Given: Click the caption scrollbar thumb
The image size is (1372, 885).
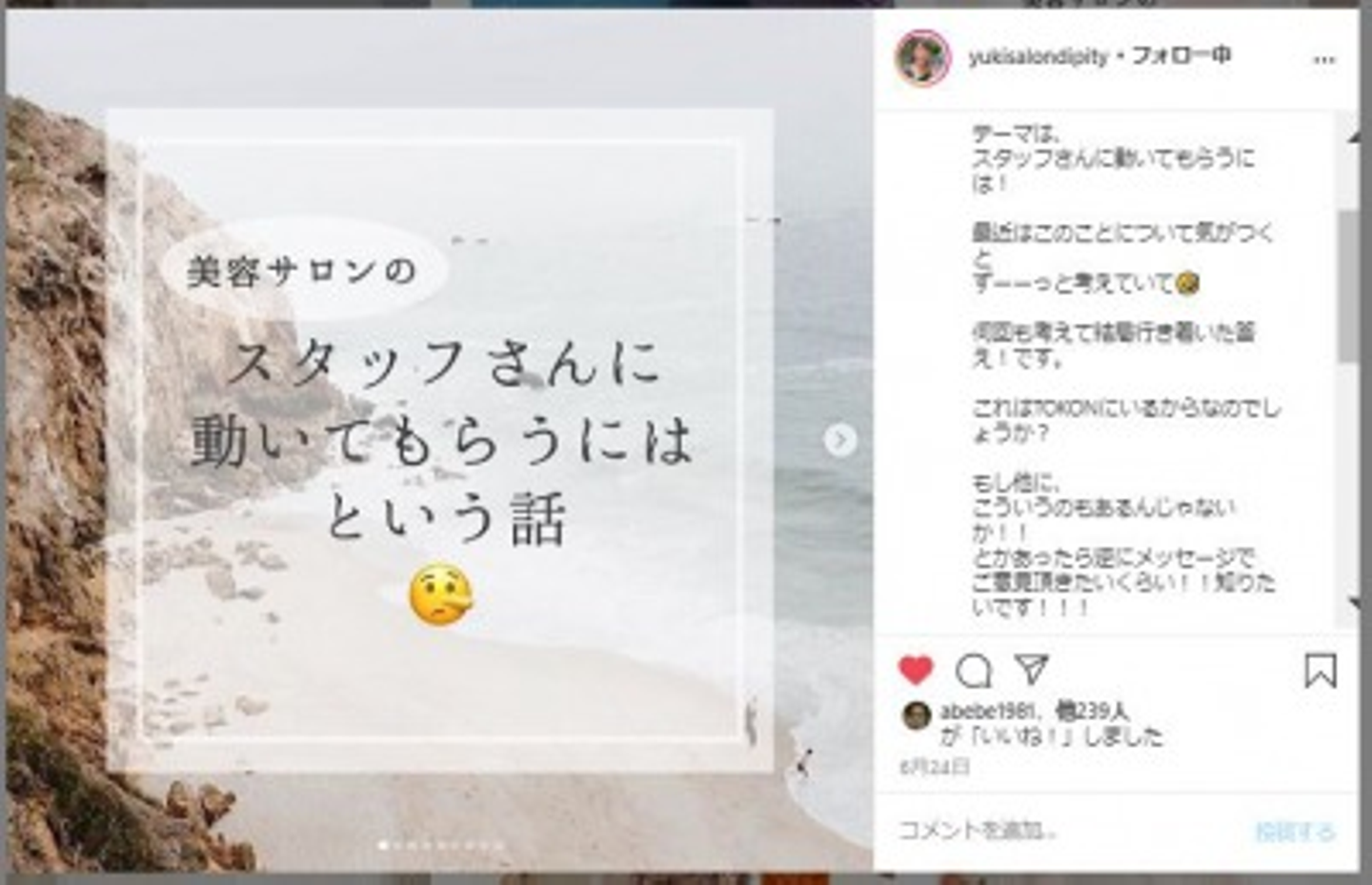Looking at the screenshot, I should pos(1348,286).
